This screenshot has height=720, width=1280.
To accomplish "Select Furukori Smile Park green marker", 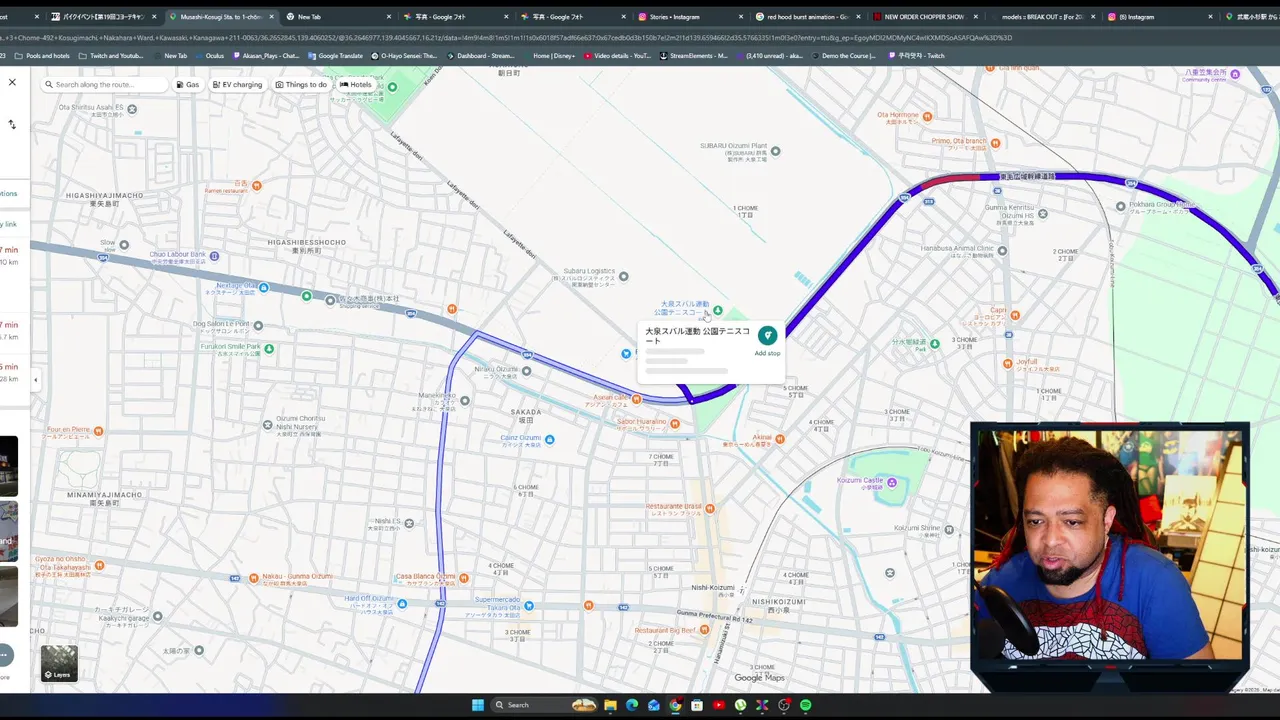I will coord(269,348).
